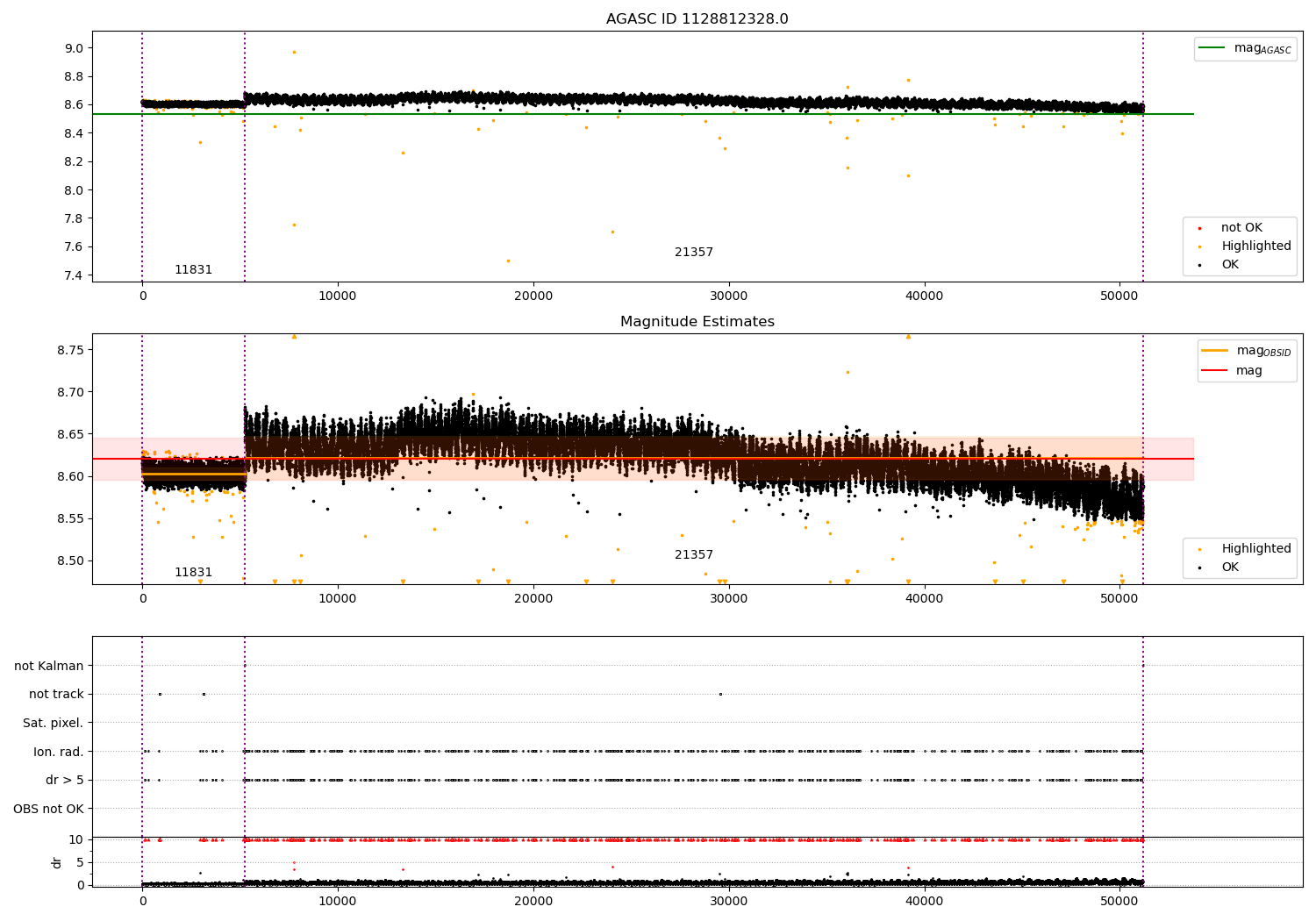Click x-axis tick '30000' under the dr plot
The width and height of the screenshot is (1316, 921).
tap(728, 902)
